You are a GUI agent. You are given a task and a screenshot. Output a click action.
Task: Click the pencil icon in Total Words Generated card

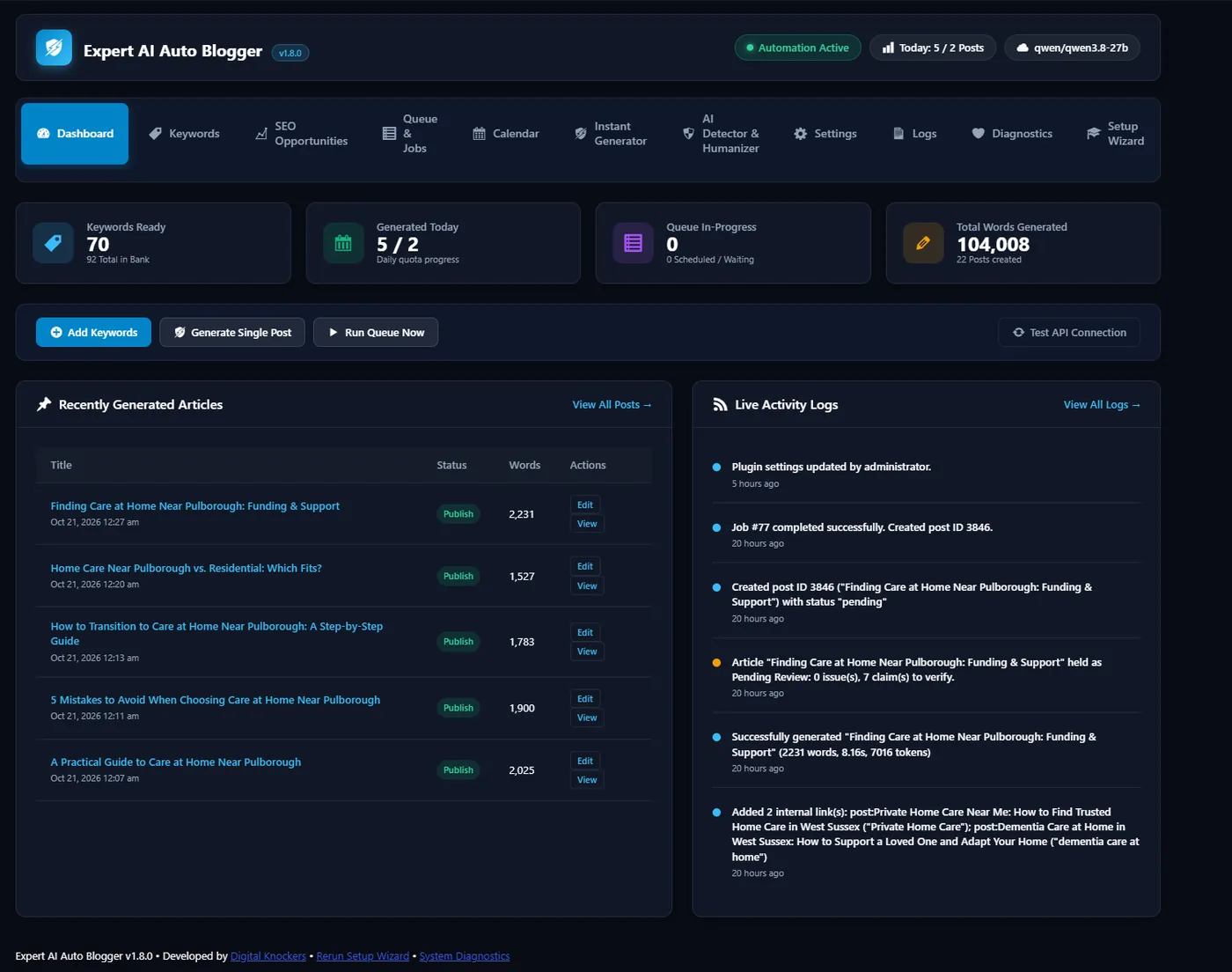tap(923, 243)
